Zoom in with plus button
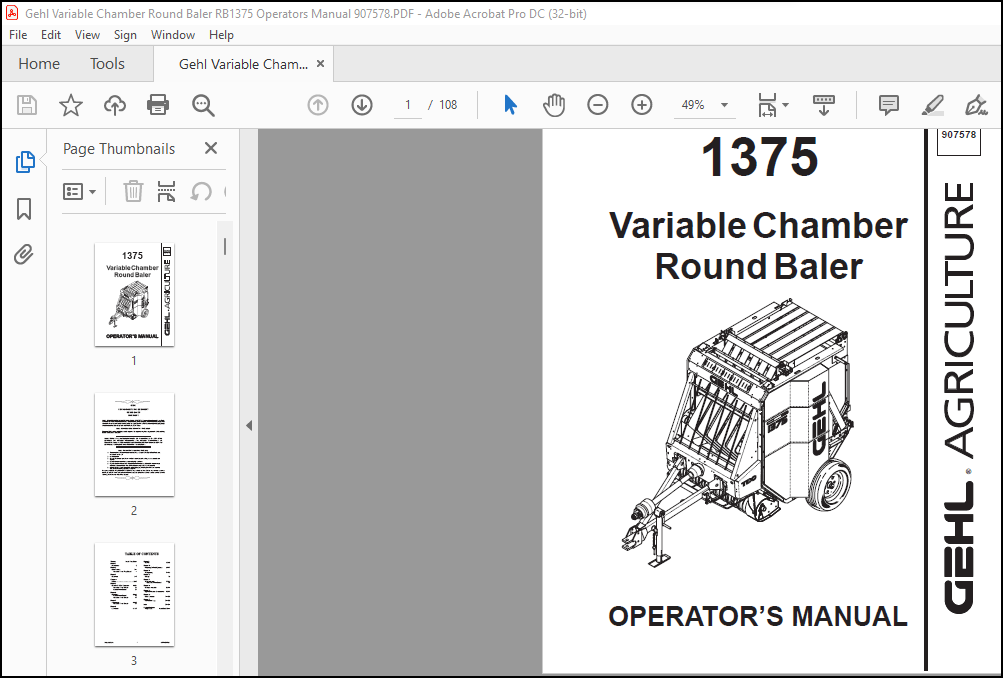1003x678 pixels. pos(642,105)
